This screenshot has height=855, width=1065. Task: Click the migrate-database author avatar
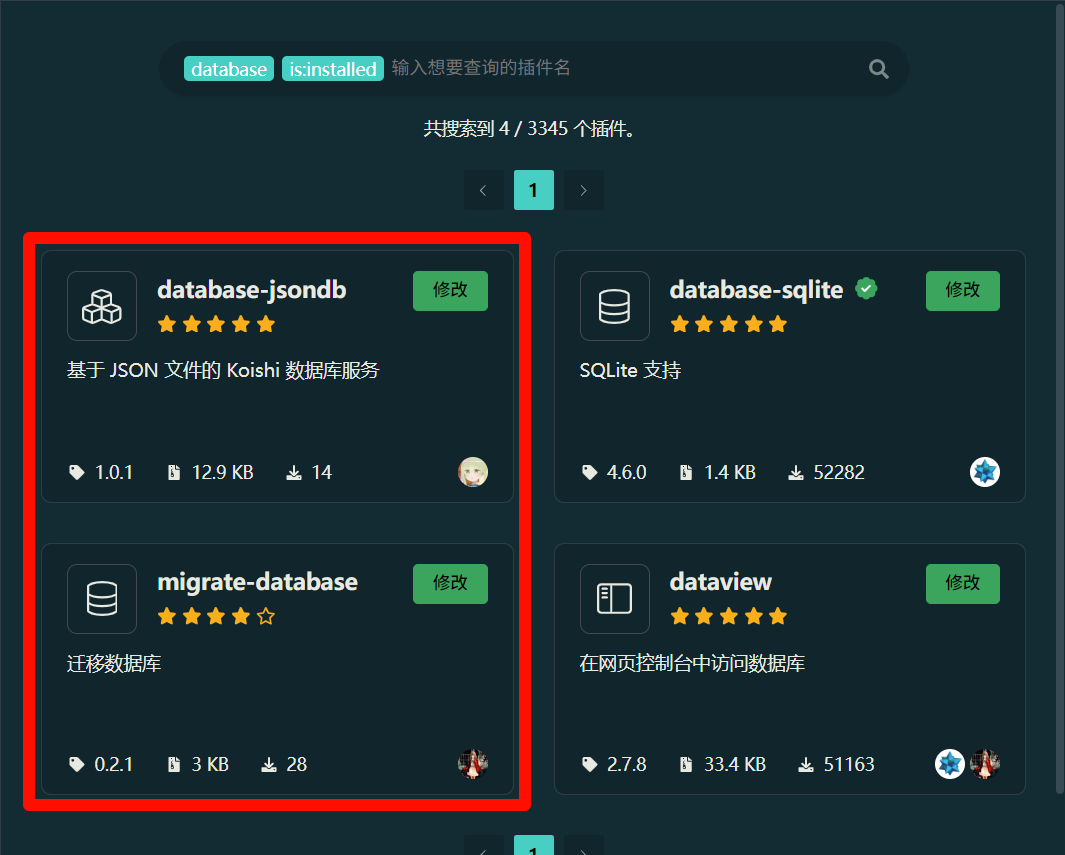[x=473, y=764]
